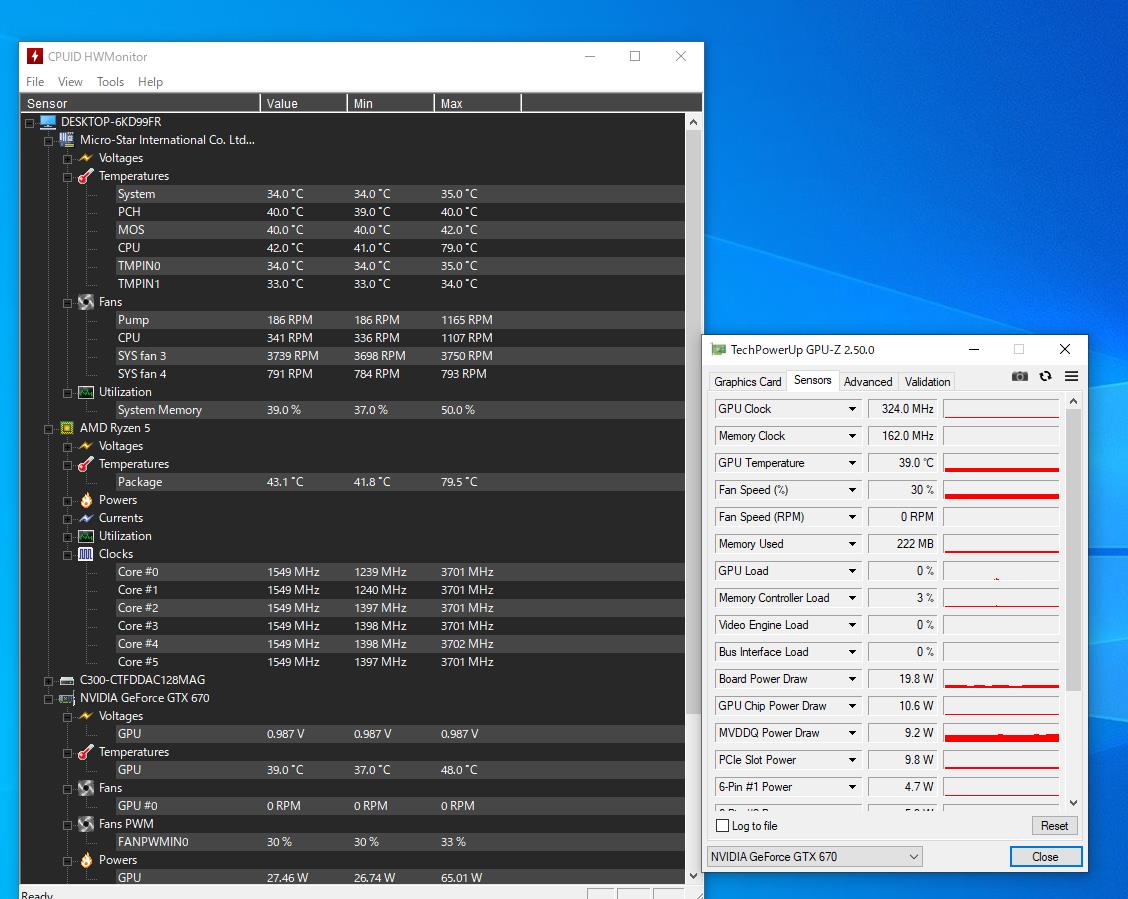Click the Max column header

(478, 104)
